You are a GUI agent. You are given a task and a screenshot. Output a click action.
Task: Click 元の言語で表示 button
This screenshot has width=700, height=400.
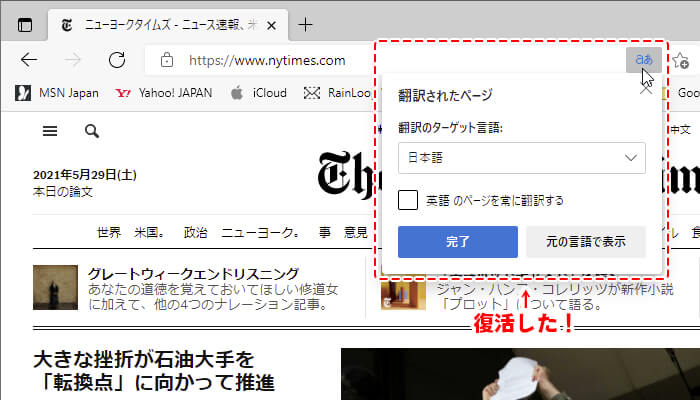pos(586,242)
